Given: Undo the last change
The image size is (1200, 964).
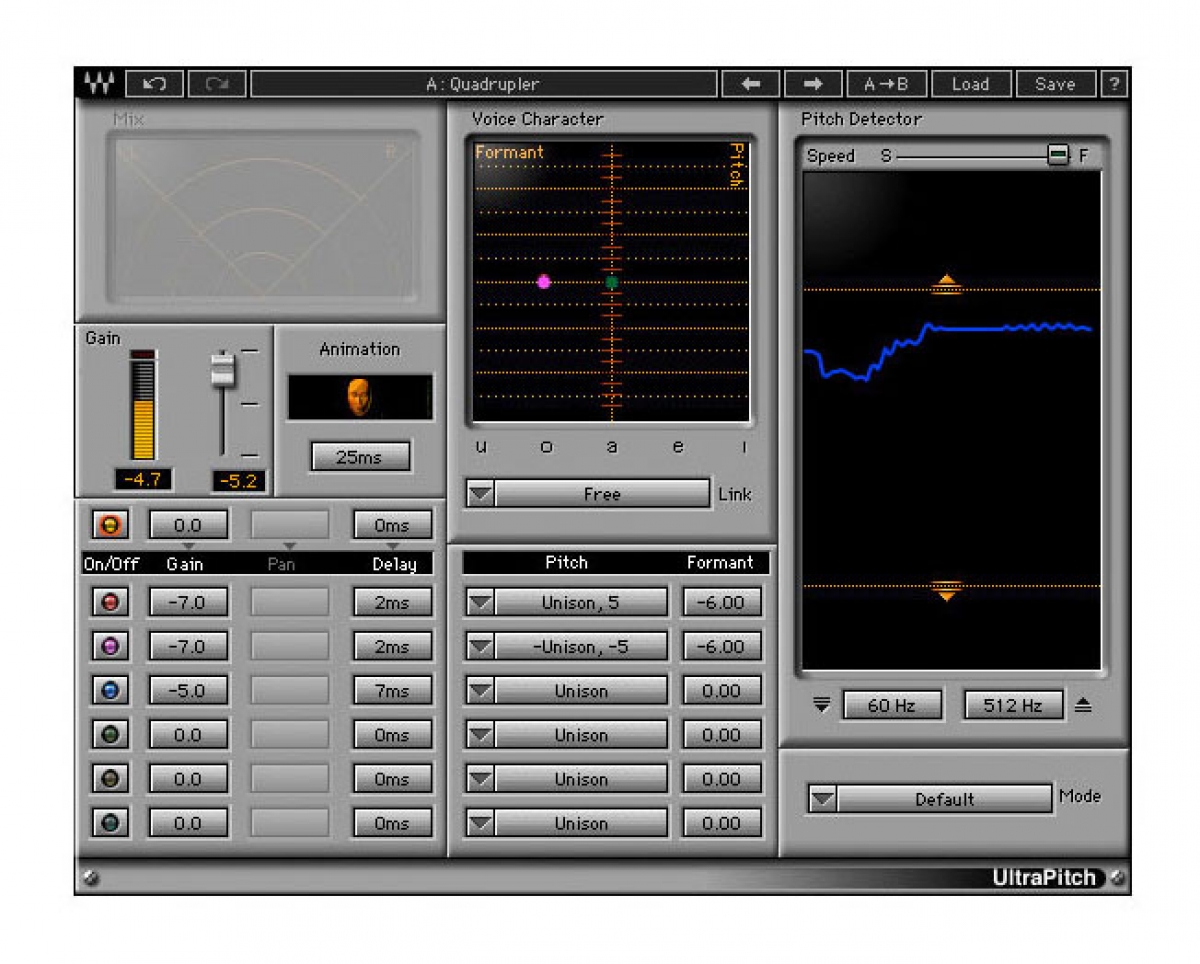Looking at the screenshot, I should (154, 84).
